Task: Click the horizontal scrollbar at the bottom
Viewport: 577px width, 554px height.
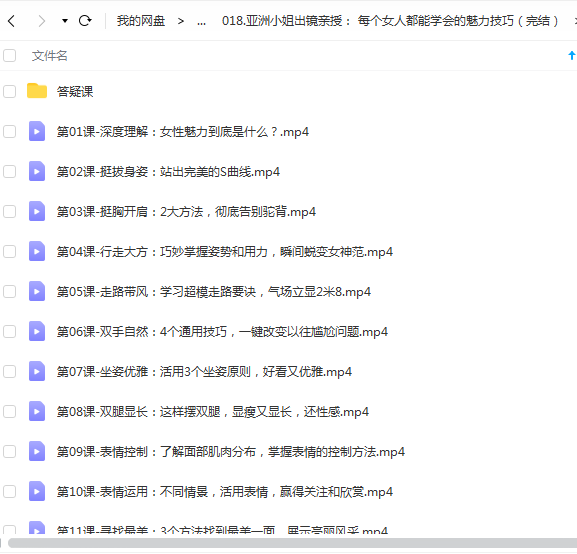Action: pyautogui.click(x=293, y=543)
